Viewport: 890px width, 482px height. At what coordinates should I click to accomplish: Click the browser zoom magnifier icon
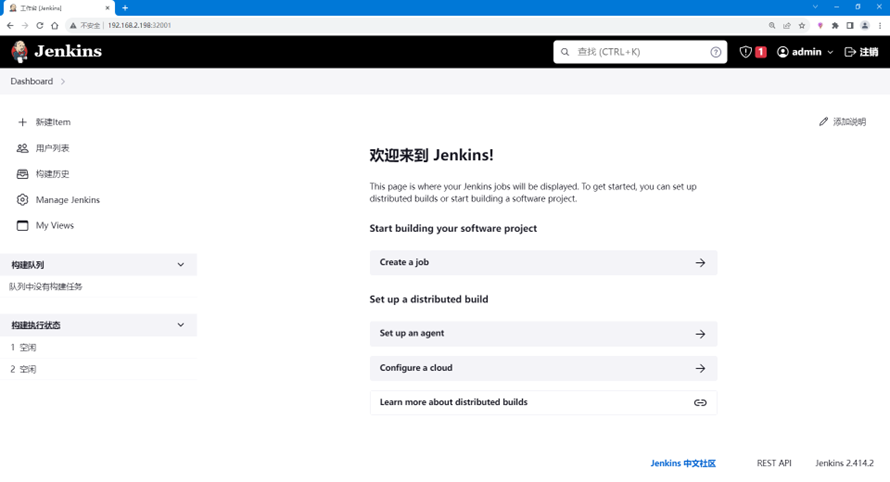(772, 26)
